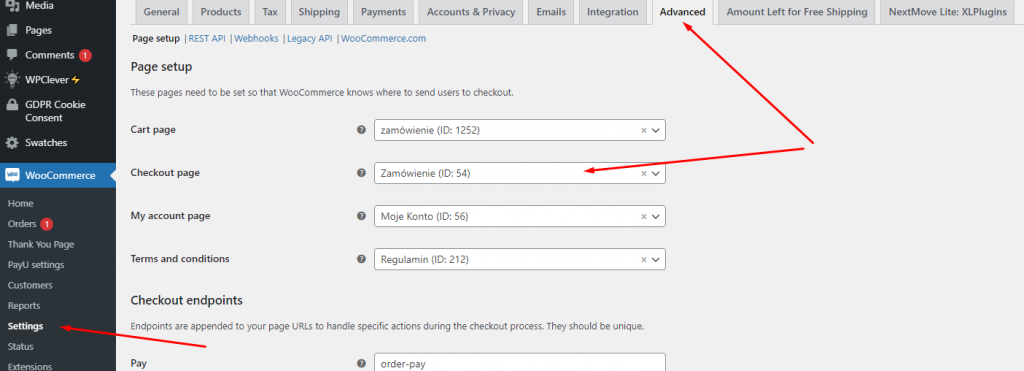Switch to the Shipping settings tab
Viewport: 1024px width, 371px height.
[x=319, y=12]
